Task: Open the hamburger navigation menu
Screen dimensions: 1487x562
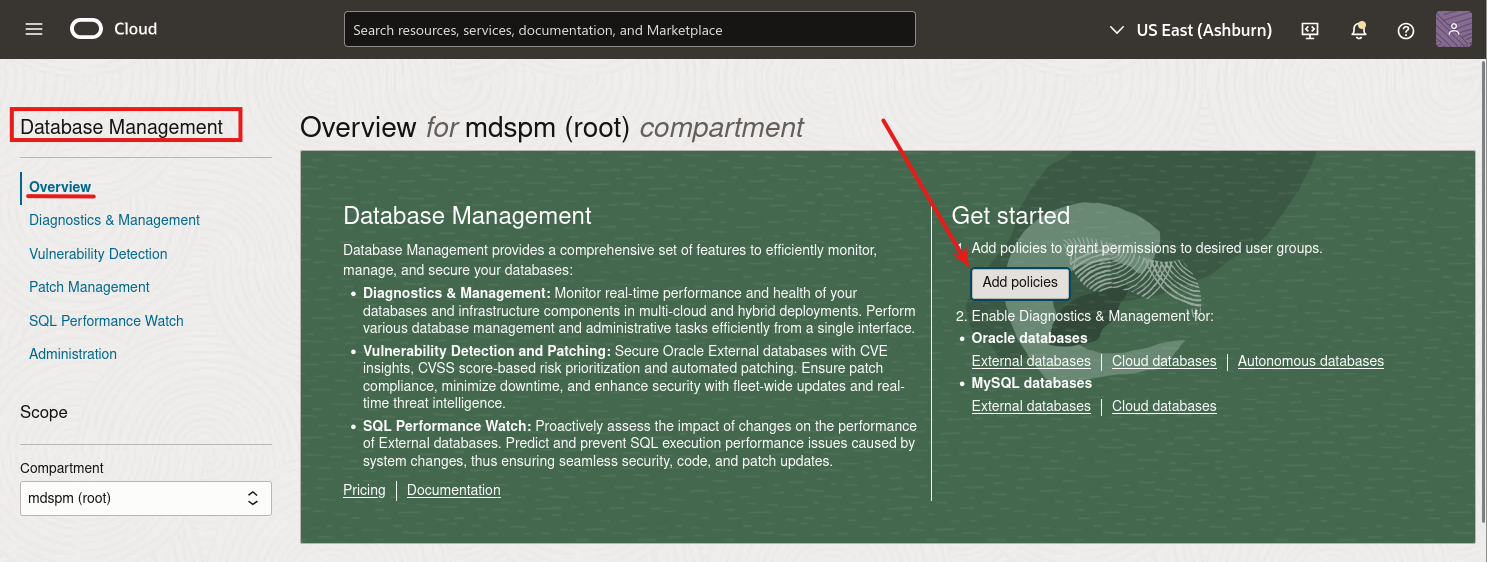Action: coord(34,29)
